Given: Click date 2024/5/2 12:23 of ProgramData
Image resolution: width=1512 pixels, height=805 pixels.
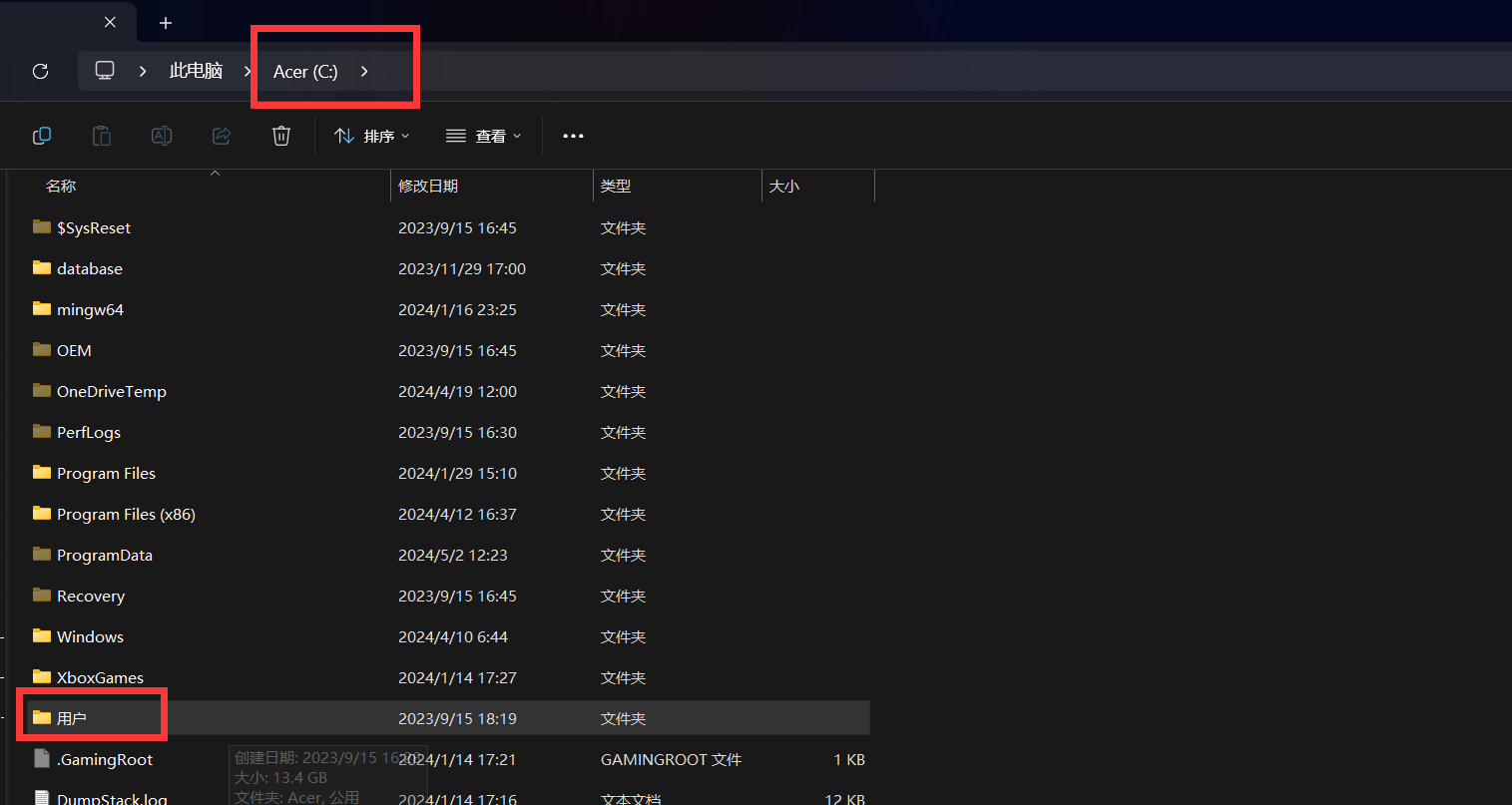Looking at the screenshot, I should [x=453, y=555].
